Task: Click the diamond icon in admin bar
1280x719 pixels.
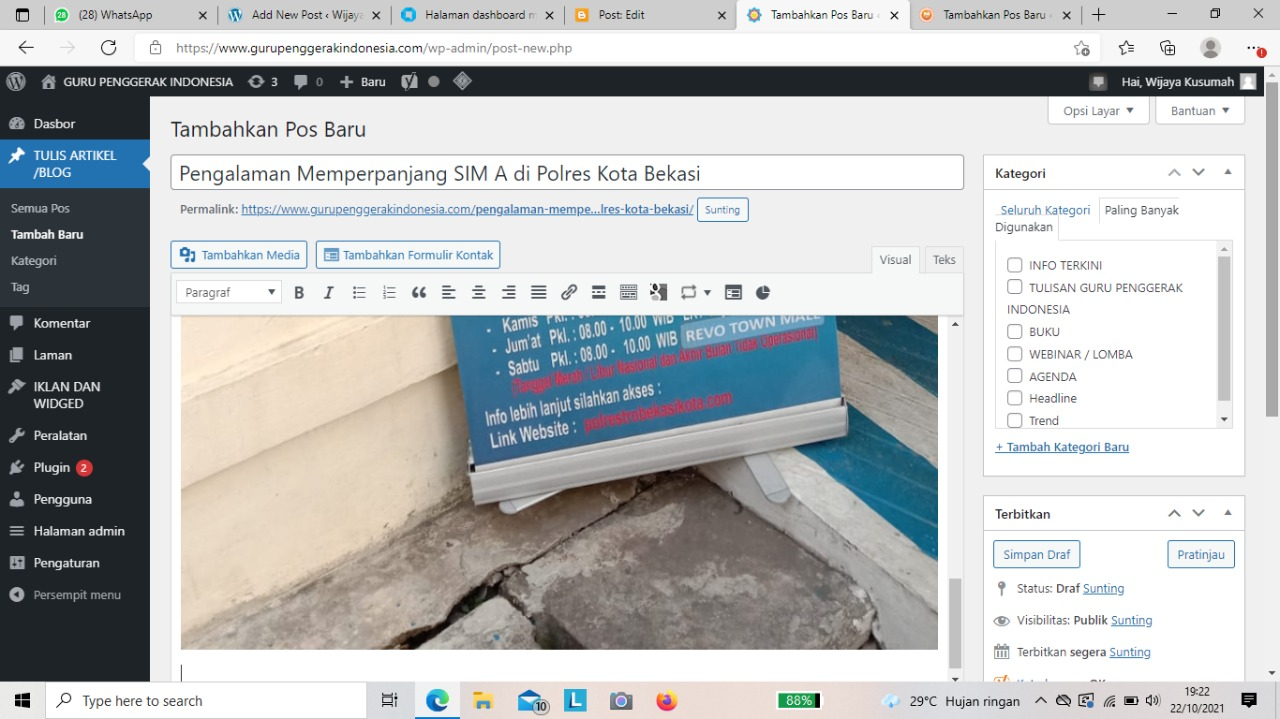Action: [462, 82]
